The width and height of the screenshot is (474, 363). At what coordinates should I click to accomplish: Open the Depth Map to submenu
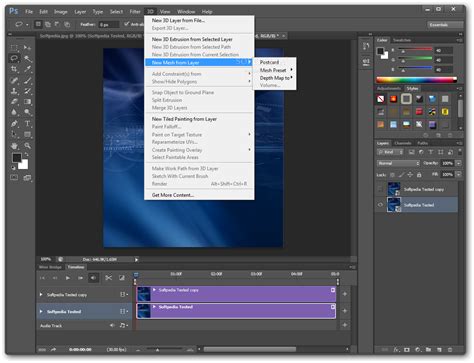275,78
